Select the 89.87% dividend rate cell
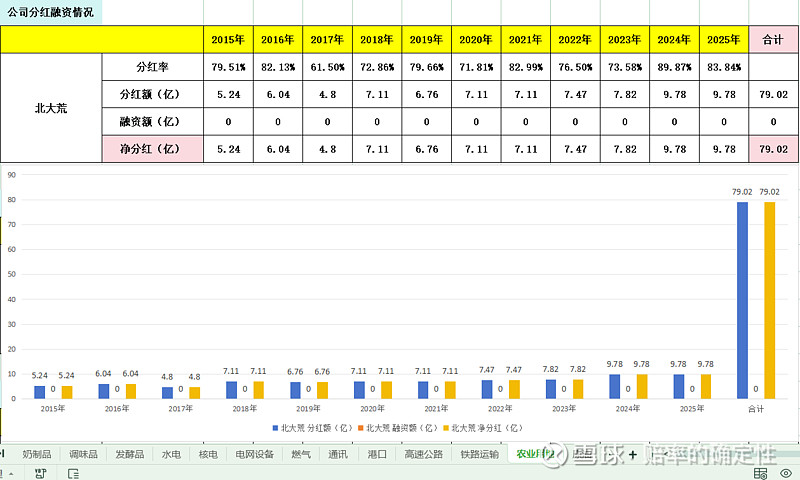 click(674, 67)
